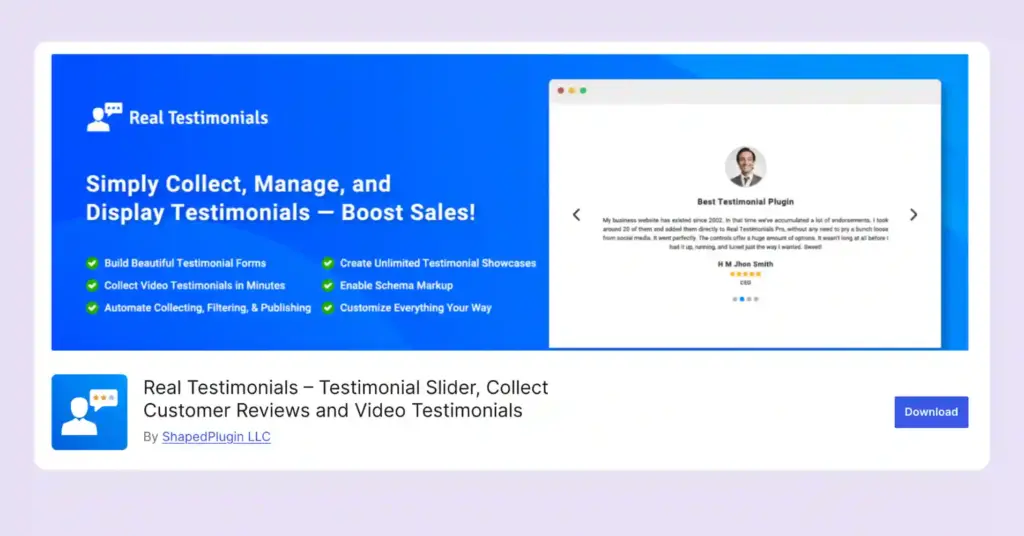1024x536 pixels.
Task: Click the 'H M Jhon Smith' name text
Action: click(745, 264)
